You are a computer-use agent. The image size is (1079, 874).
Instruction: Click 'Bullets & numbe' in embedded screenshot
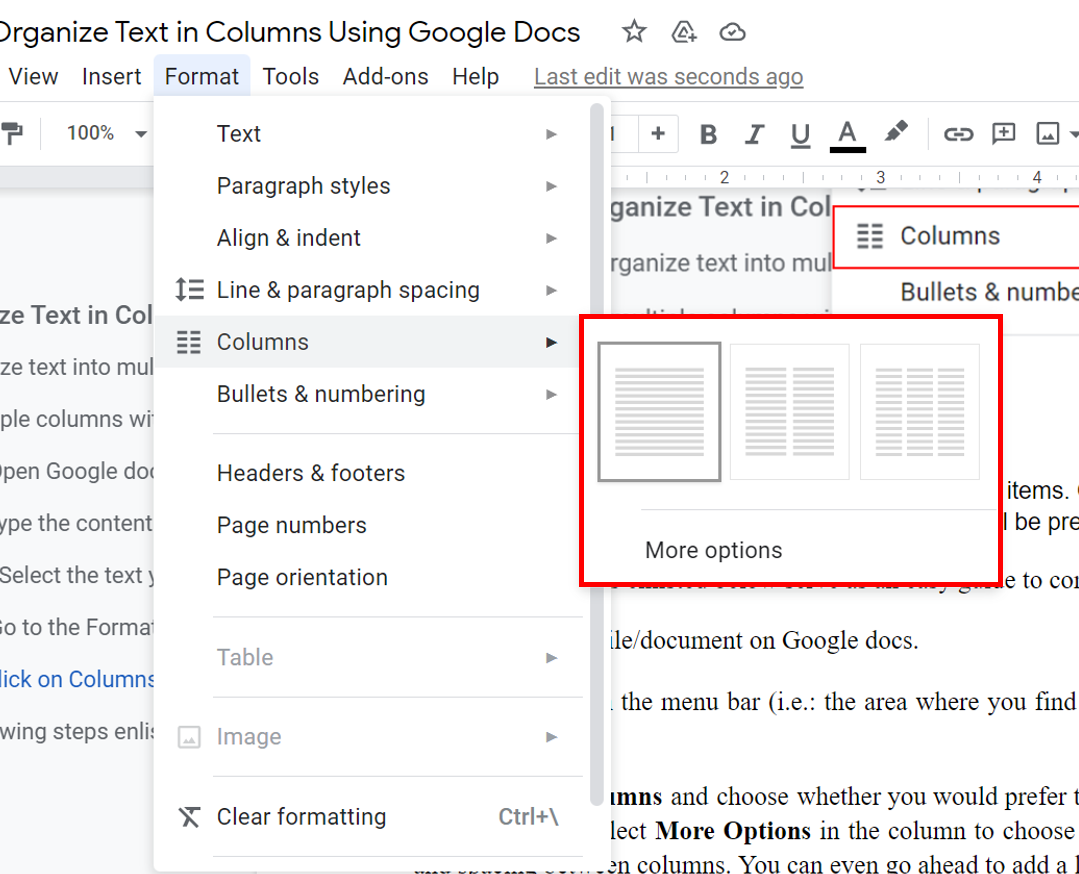(990, 292)
